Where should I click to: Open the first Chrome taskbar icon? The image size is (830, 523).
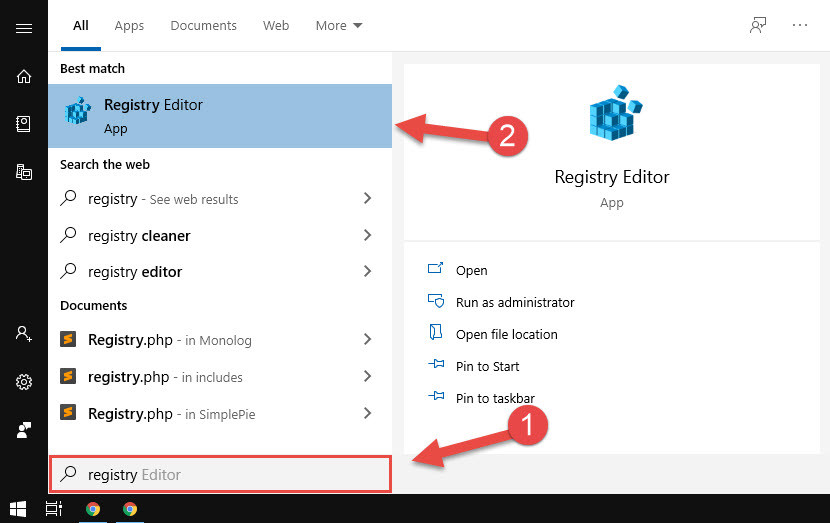93,509
